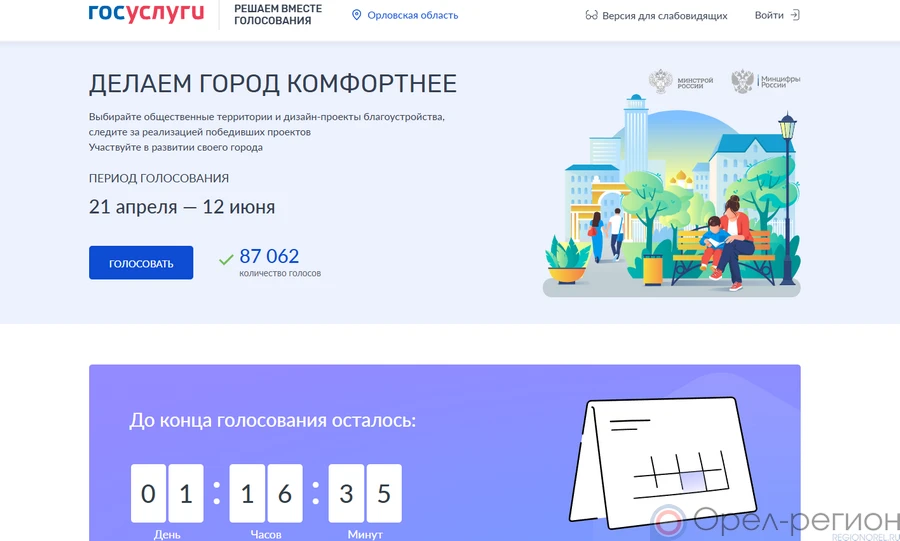Click the Часов countdown digits 16
This screenshot has width=900, height=541.
[266, 493]
